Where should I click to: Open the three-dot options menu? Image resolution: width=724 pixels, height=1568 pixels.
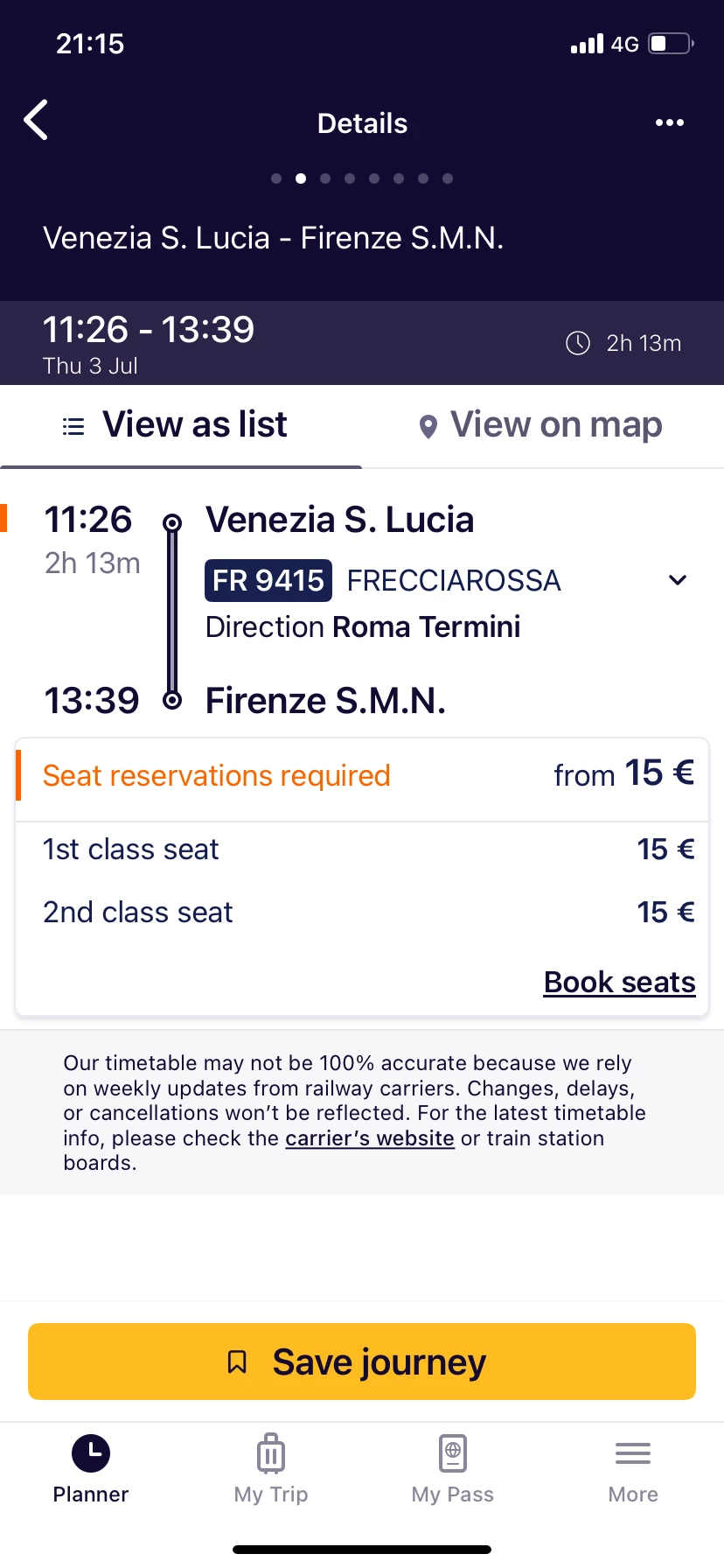pyautogui.click(x=670, y=122)
